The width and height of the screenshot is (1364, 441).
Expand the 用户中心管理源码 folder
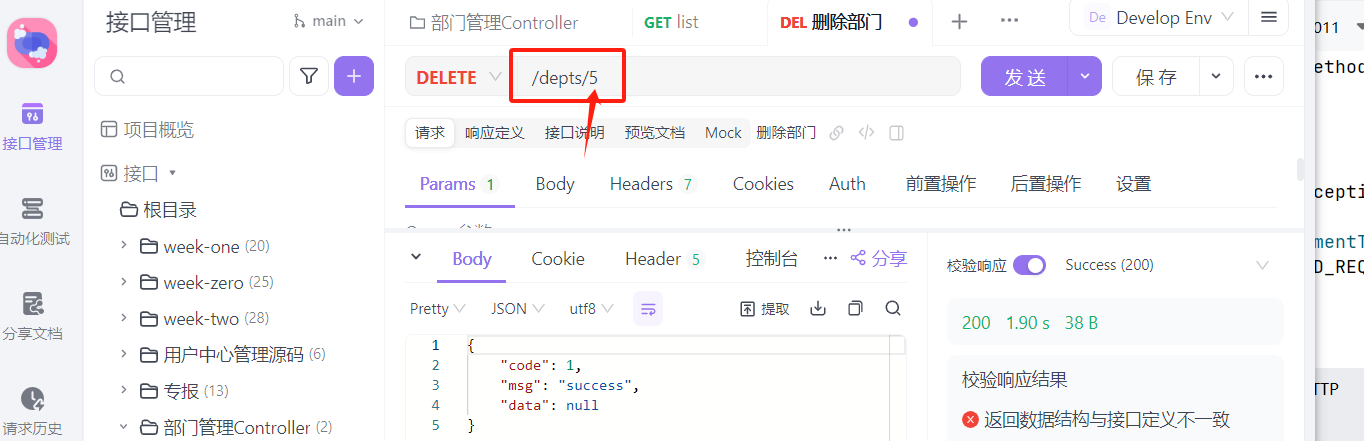click(x=123, y=354)
